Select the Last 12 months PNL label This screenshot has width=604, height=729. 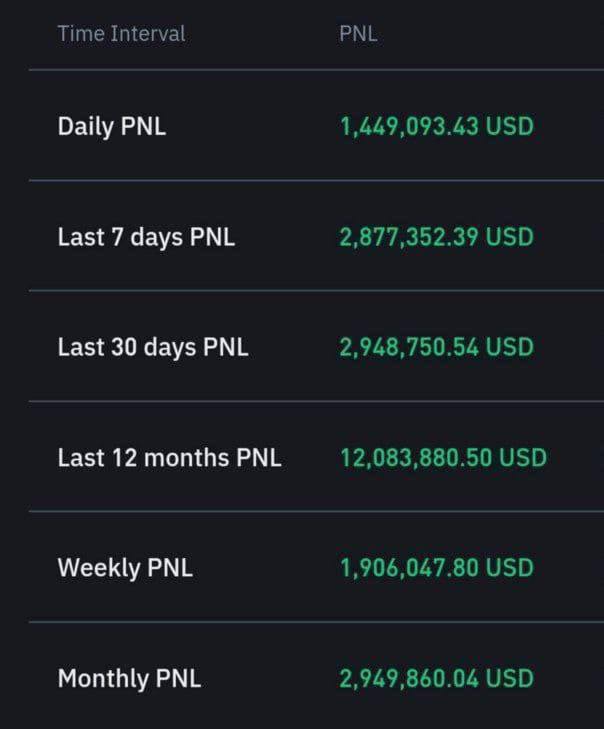tap(169, 458)
